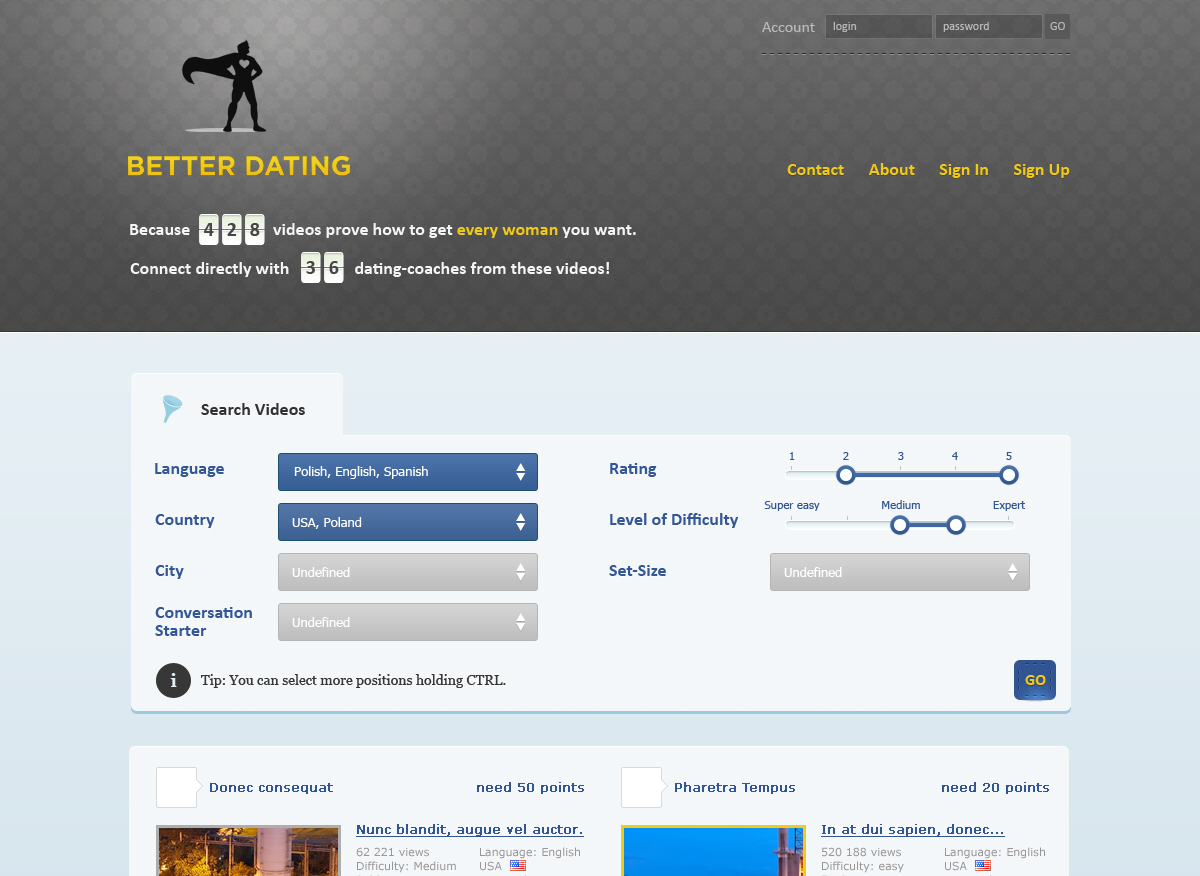1200x876 pixels.
Task: Click the 428 videos counter
Action: click(x=232, y=230)
